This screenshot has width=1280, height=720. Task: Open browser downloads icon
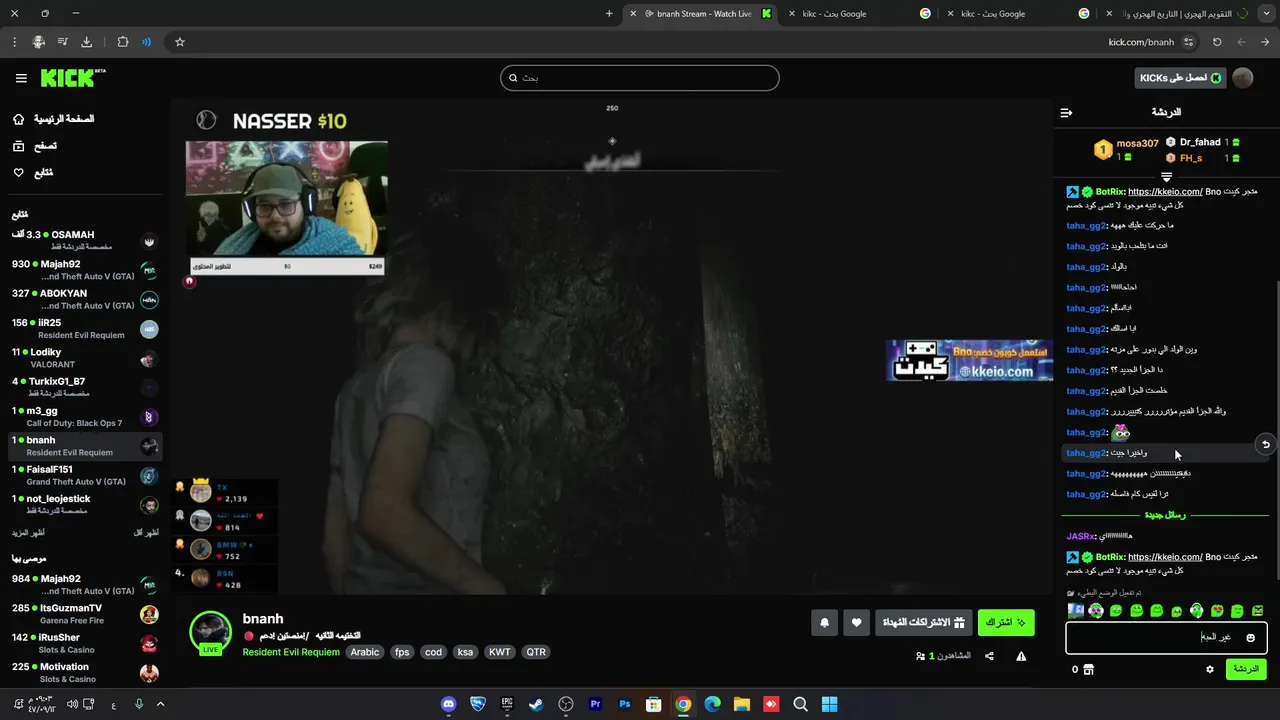pos(86,42)
